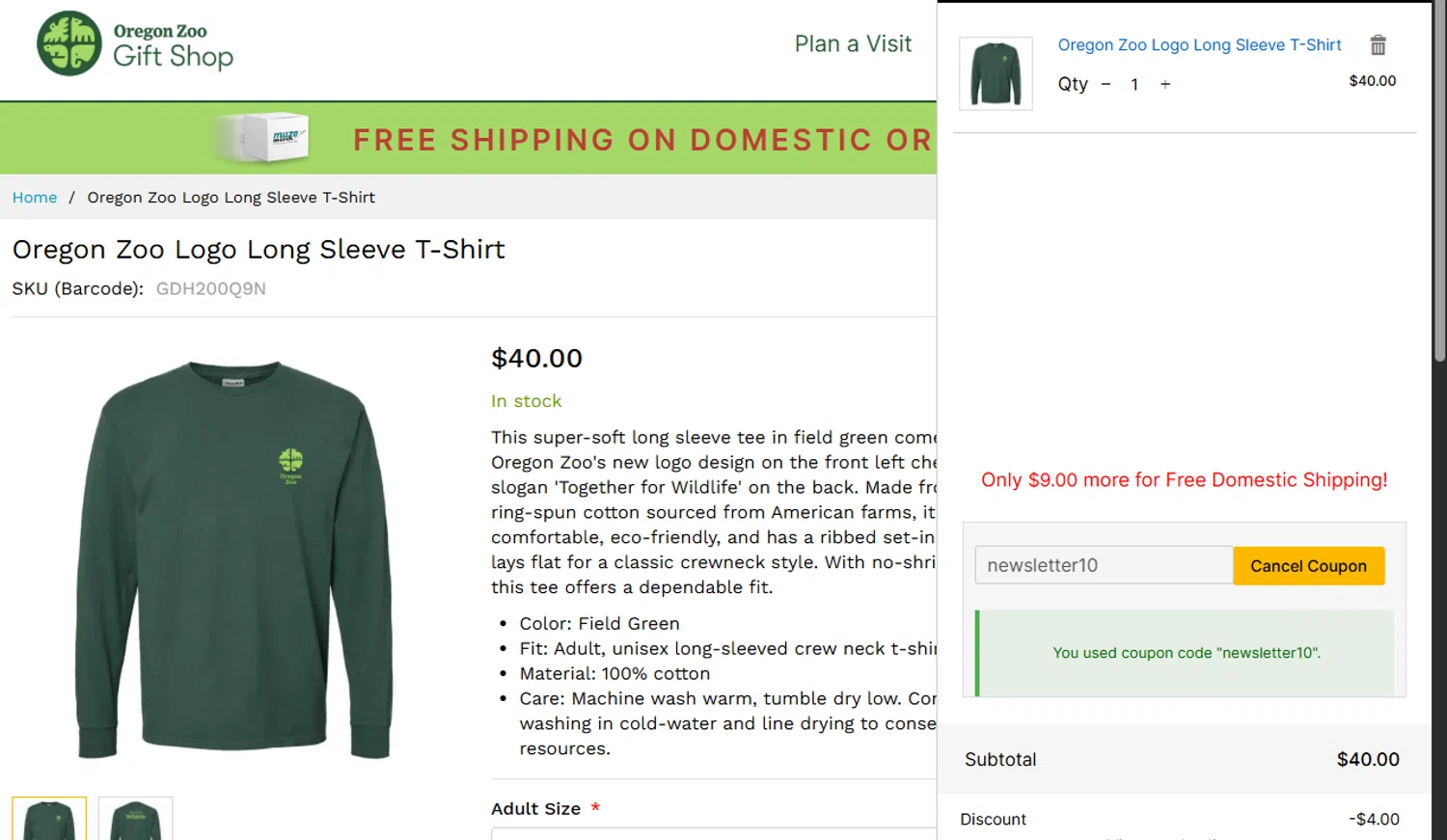Increase quantity with plus sign
Viewport: 1447px width, 840px height.
pyautogui.click(x=1165, y=85)
